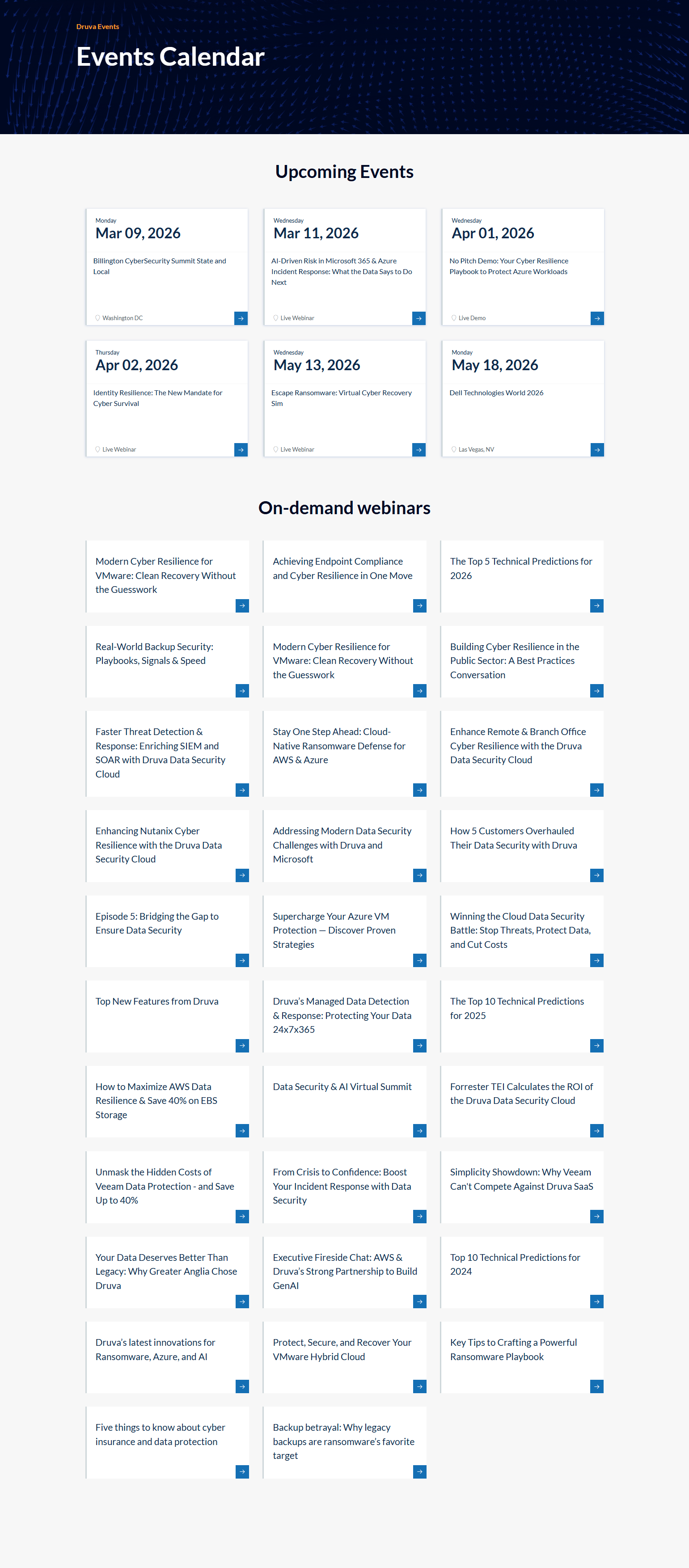Click arrow on Top New Features from Druva
This screenshot has height=1568, width=689.
(x=242, y=1046)
